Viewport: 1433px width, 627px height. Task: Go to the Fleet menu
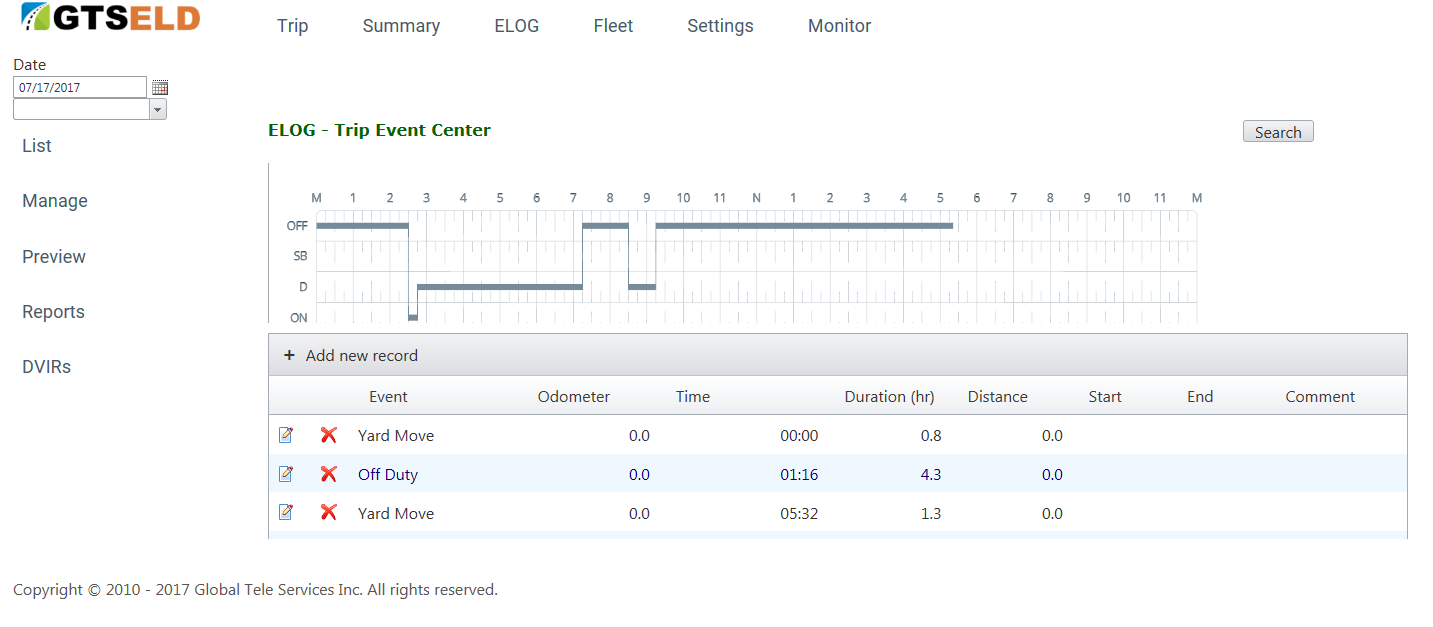click(x=613, y=26)
